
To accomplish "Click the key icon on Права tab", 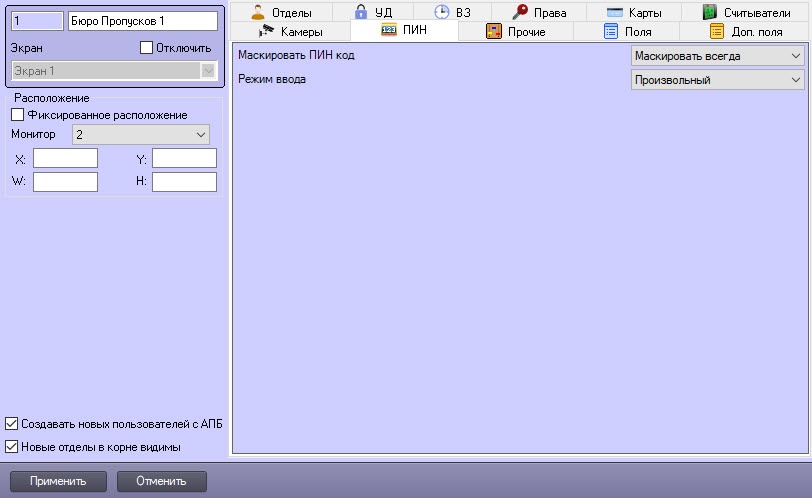I will tap(520, 13).
